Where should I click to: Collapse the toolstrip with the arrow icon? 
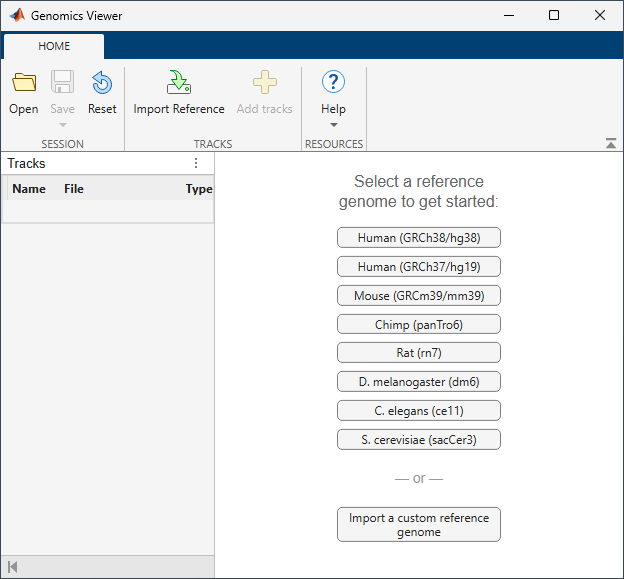coord(611,143)
